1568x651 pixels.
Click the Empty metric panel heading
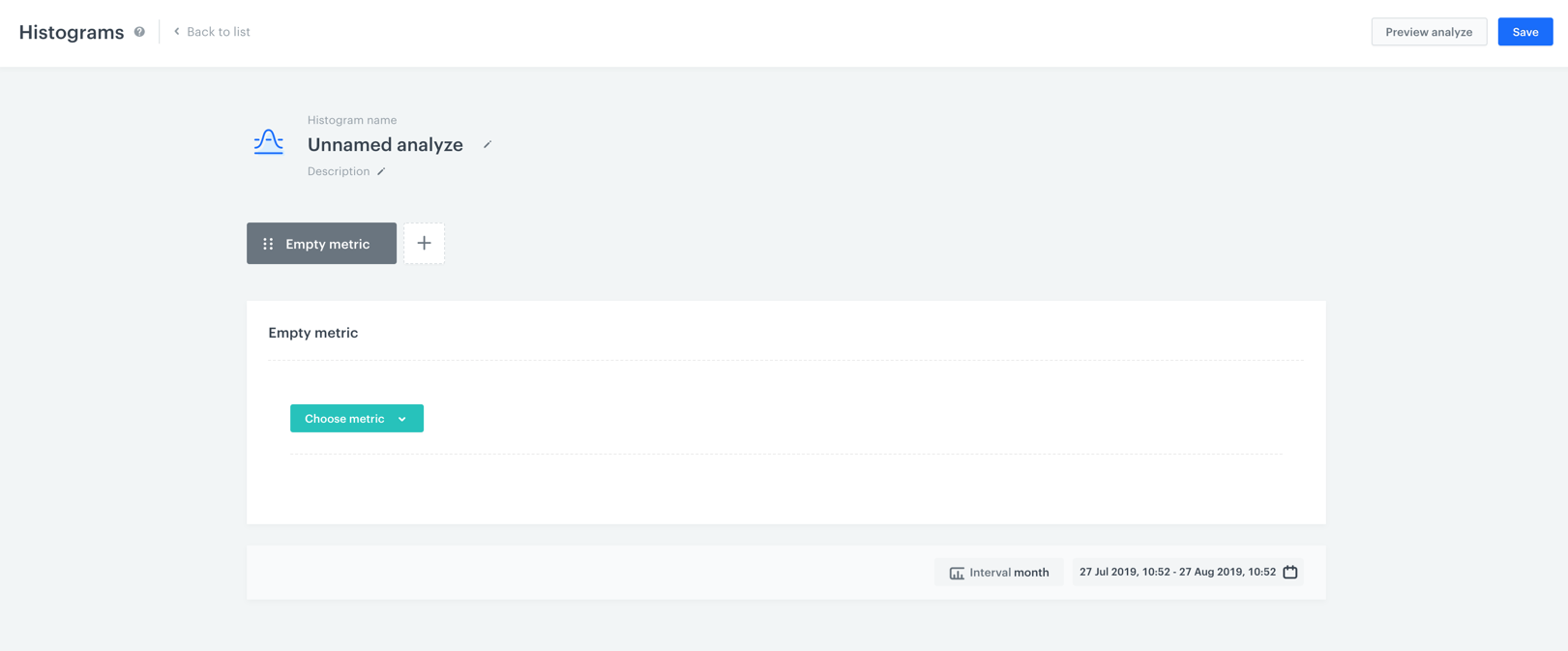click(312, 333)
